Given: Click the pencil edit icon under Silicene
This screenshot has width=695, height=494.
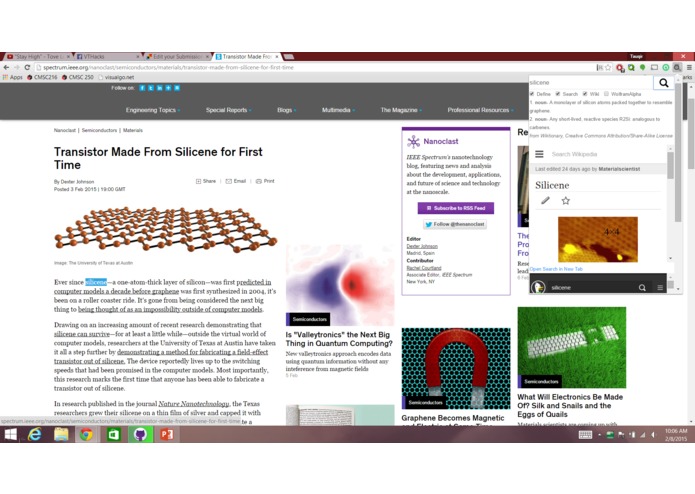Looking at the screenshot, I should (x=545, y=201).
